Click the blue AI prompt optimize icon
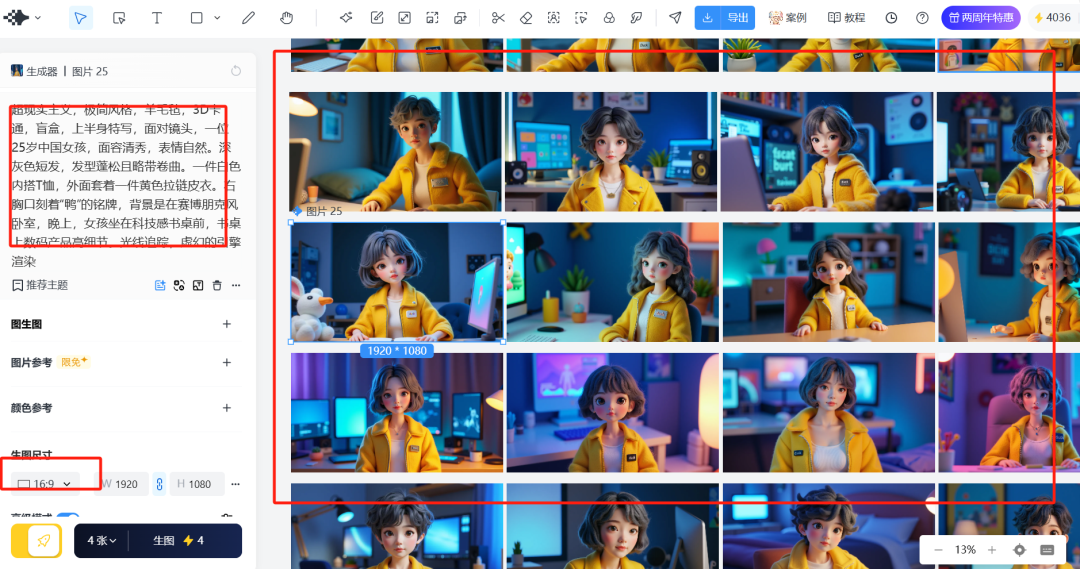This screenshot has width=1080, height=569. coord(160,285)
